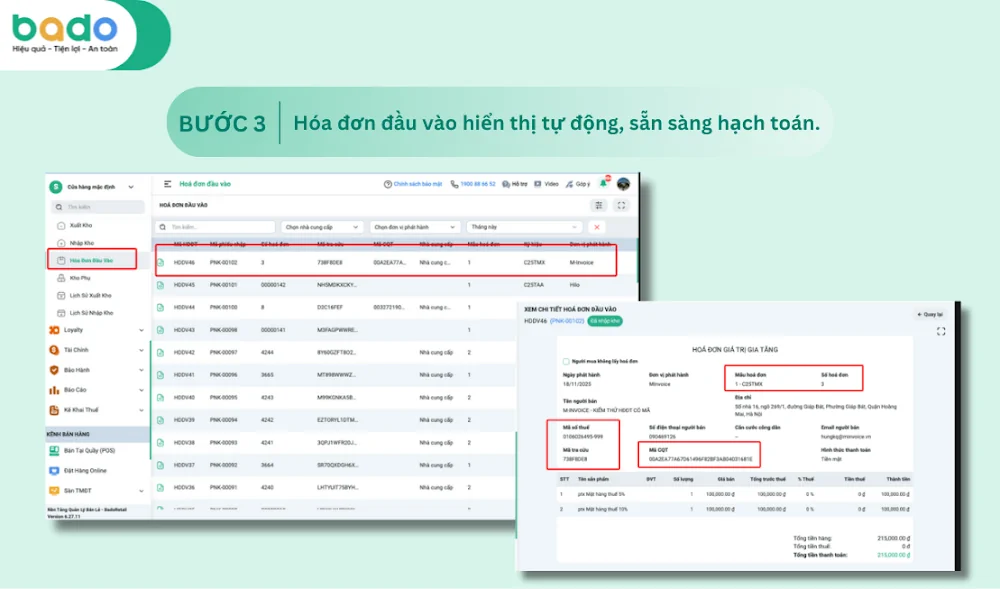Click the Kê Khai Thuế document icon
Viewport: 1000px width, 589px height.
click(54, 410)
